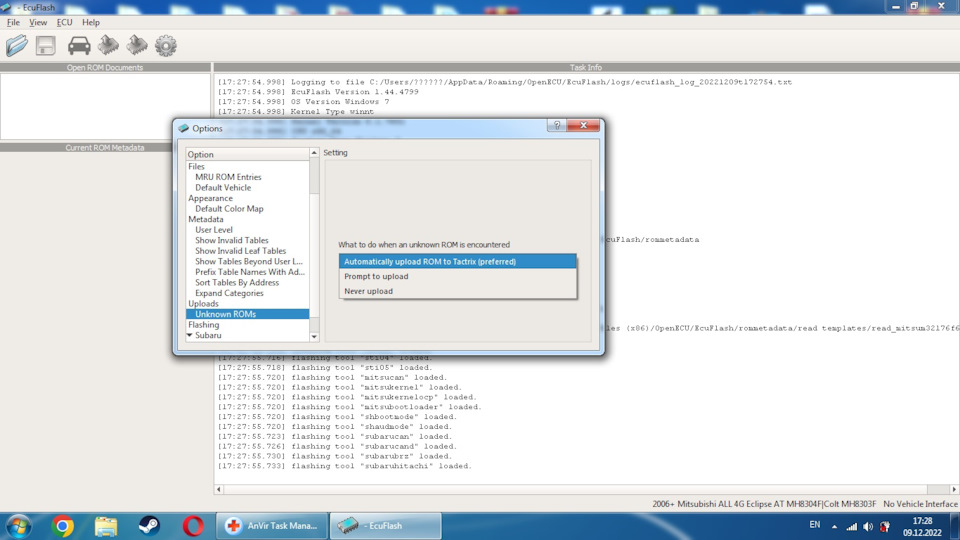Minimize the EcuFlash window
The image size is (960, 540).
[896, 7]
